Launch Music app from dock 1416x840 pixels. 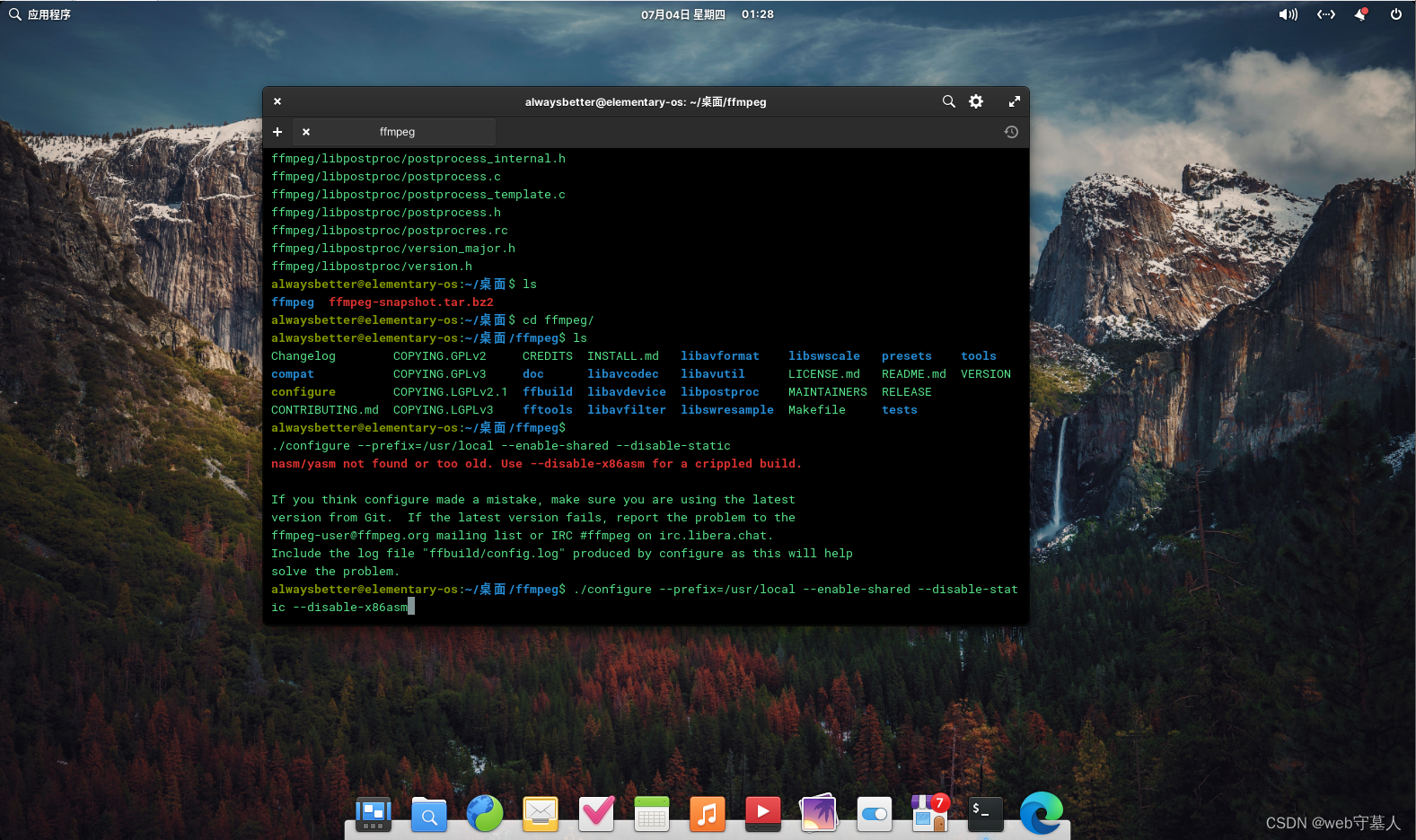click(x=708, y=814)
